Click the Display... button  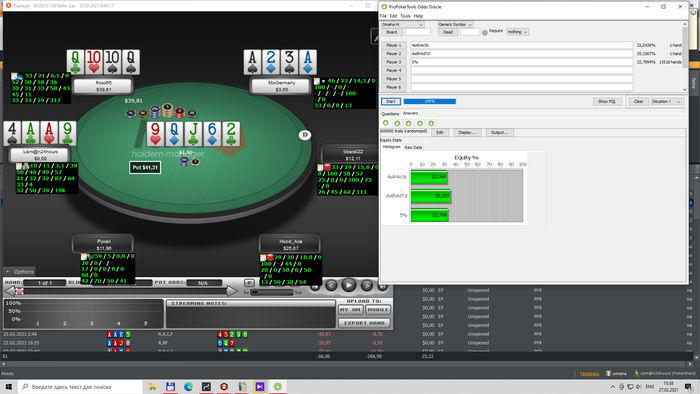click(x=467, y=133)
